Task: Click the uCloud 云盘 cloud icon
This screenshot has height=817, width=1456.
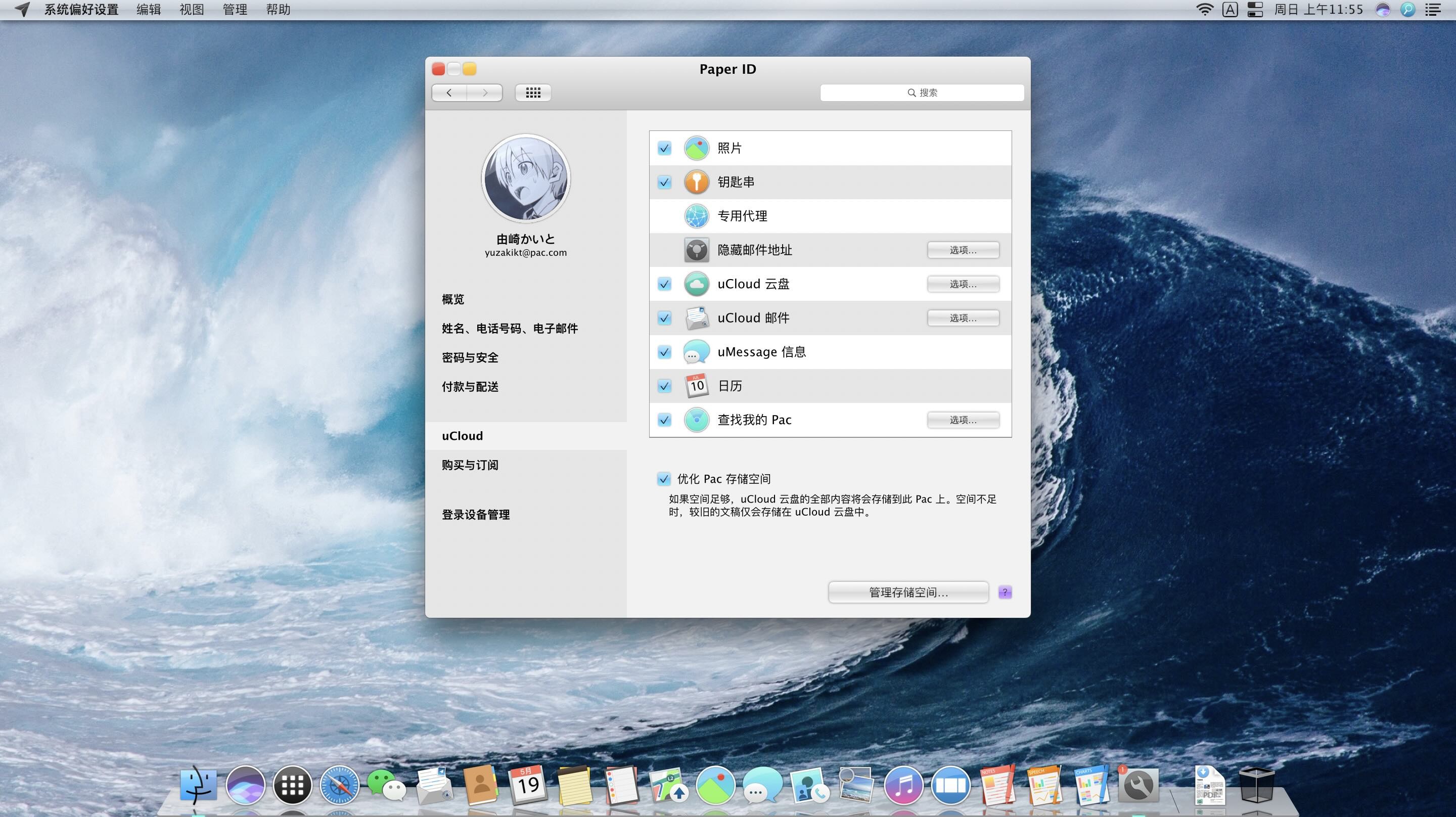Action: coord(696,284)
